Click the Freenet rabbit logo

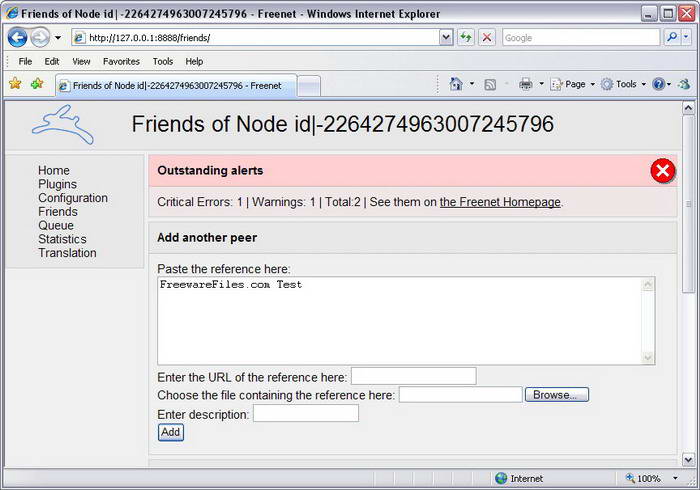tap(63, 125)
